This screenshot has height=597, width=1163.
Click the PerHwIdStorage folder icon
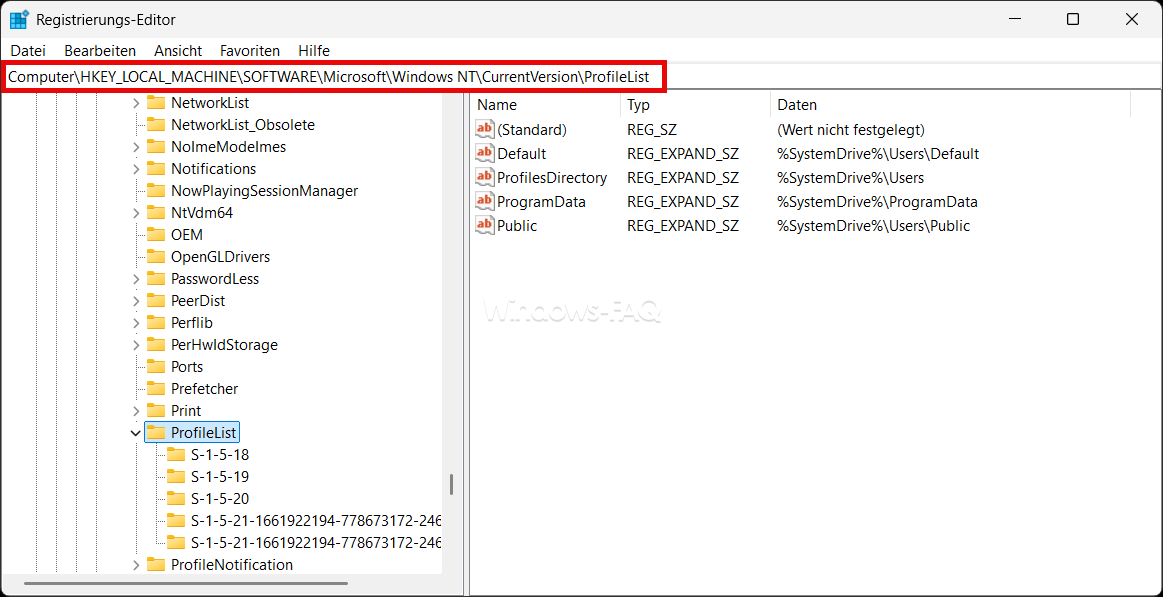click(156, 344)
